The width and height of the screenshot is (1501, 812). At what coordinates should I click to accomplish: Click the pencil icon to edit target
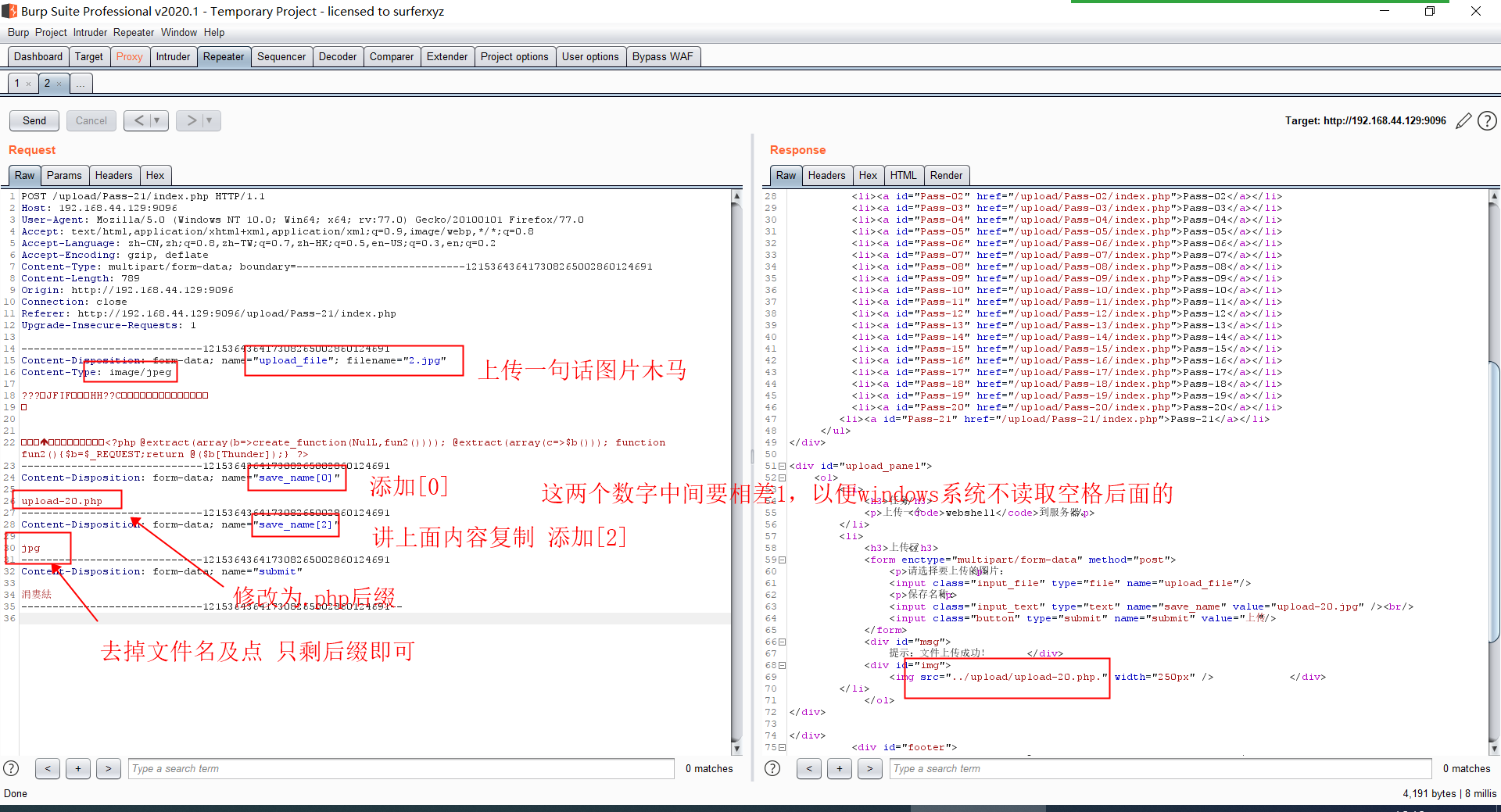(1463, 121)
